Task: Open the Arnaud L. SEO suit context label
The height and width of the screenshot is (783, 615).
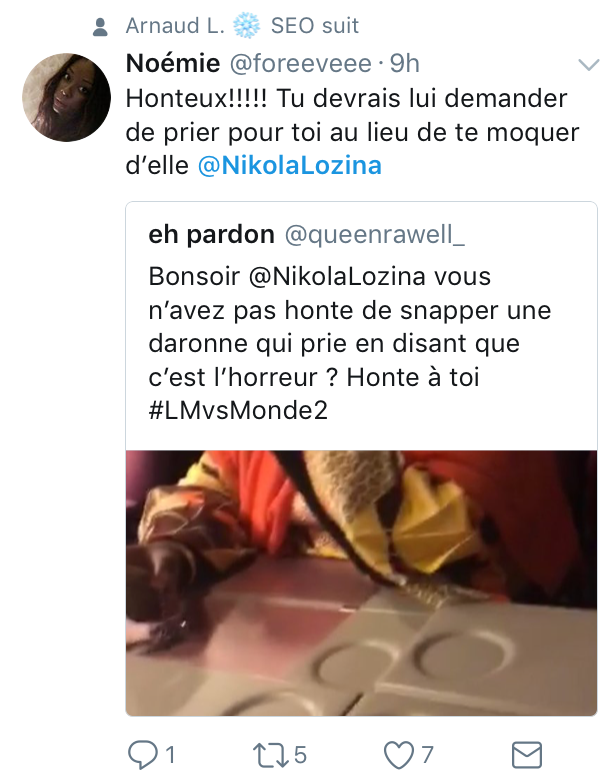Action: click(x=242, y=25)
